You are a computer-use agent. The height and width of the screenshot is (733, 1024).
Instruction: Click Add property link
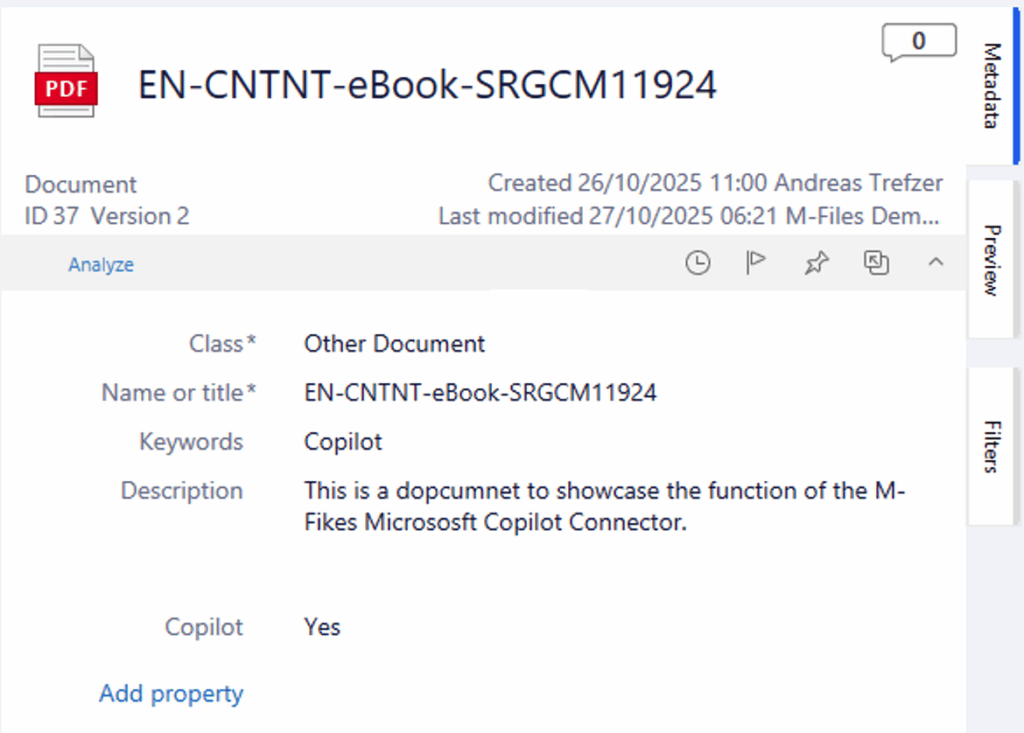point(171,693)
